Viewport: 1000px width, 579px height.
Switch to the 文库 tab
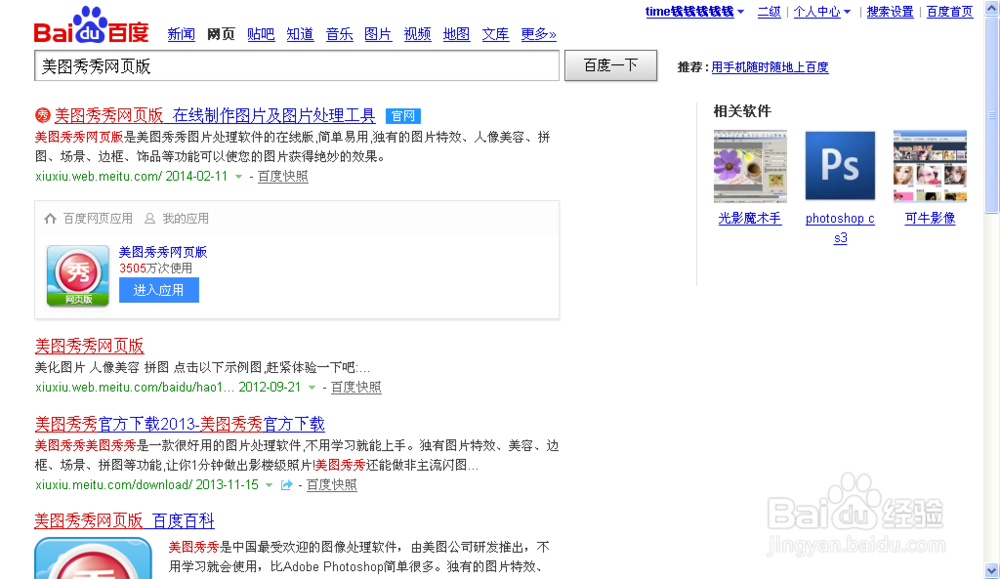tap(496, 34)
